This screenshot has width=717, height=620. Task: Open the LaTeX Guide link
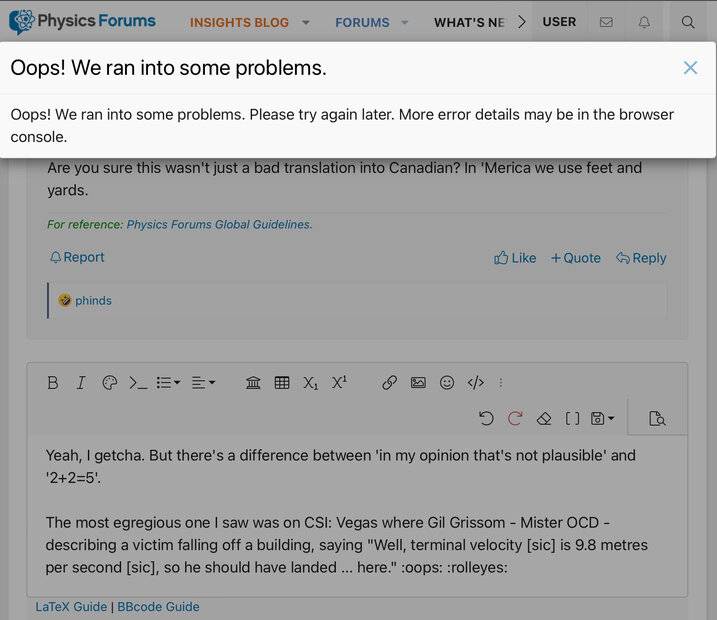pos(72,606)
